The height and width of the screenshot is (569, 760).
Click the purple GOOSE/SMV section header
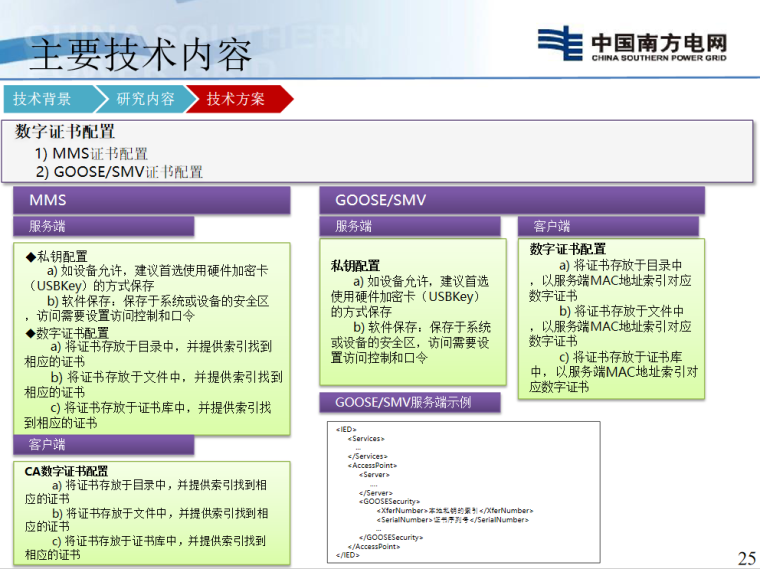pyautogui.click(x=512, y=201)
